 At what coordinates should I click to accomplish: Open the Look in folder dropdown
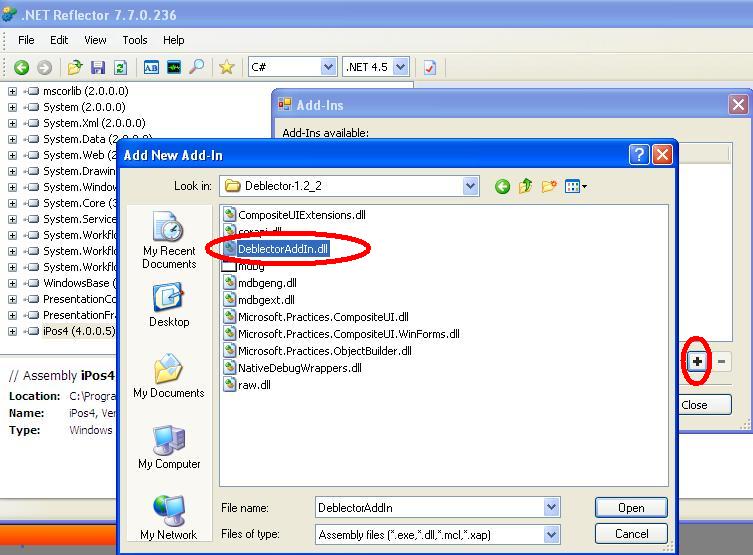(x=470, y=186)
